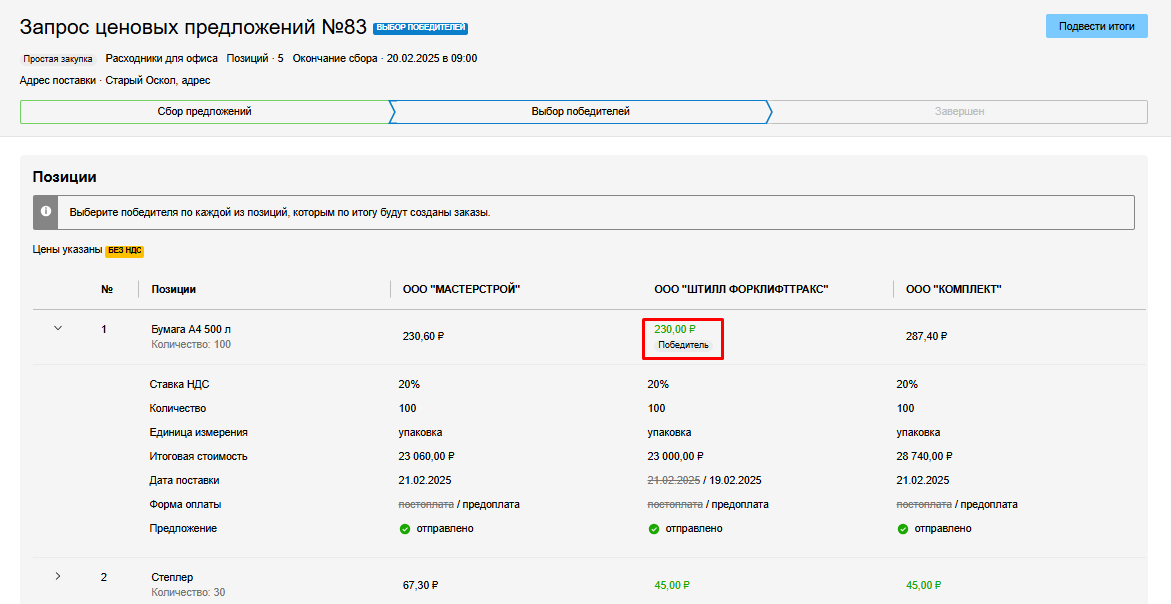
Task: Click the ООО "КОМПЛЕКТ" column header
Action: [953, 289]
